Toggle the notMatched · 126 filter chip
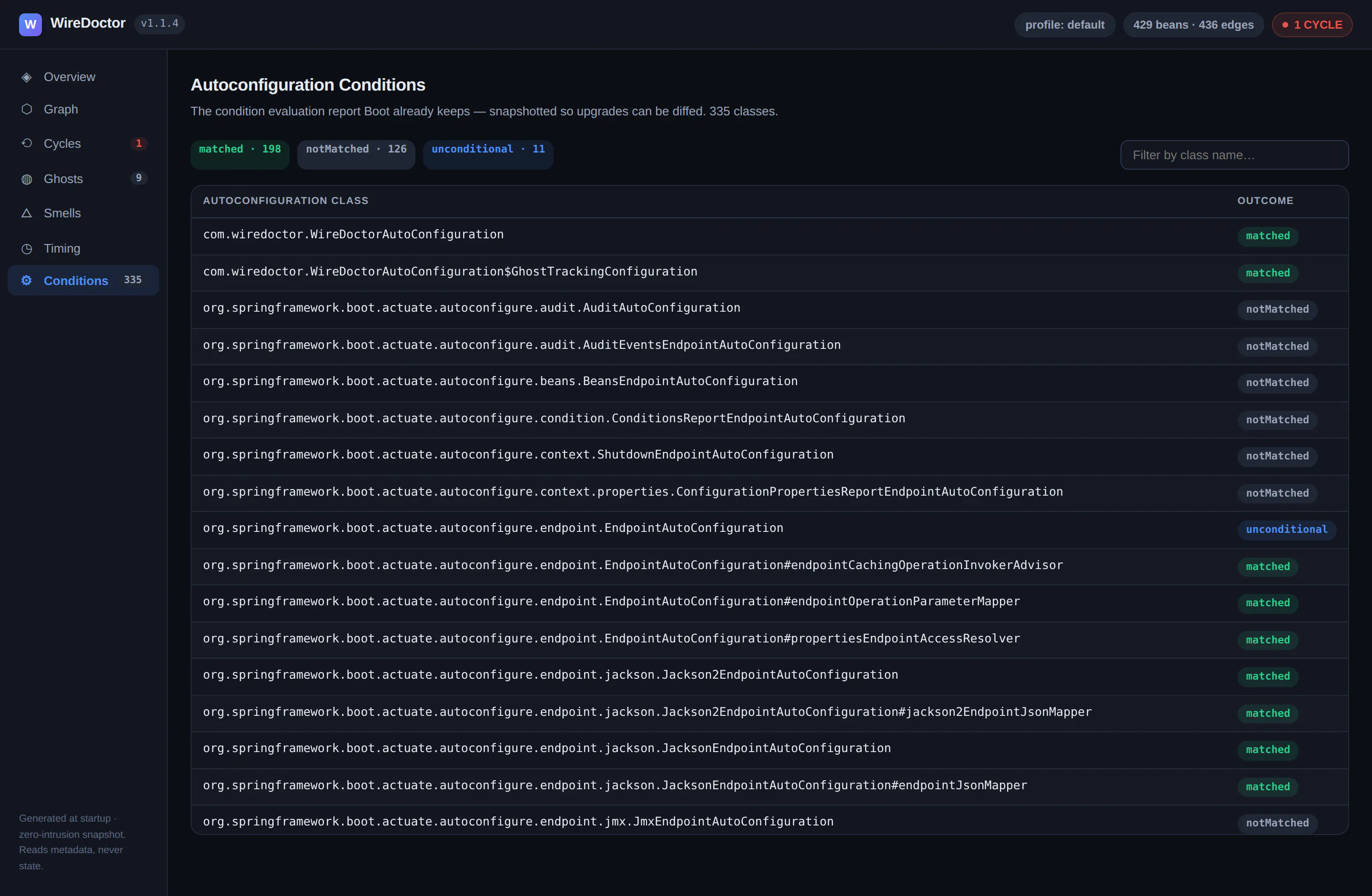The width and height of the screenshot is (1372, 896). pos(356,154)
